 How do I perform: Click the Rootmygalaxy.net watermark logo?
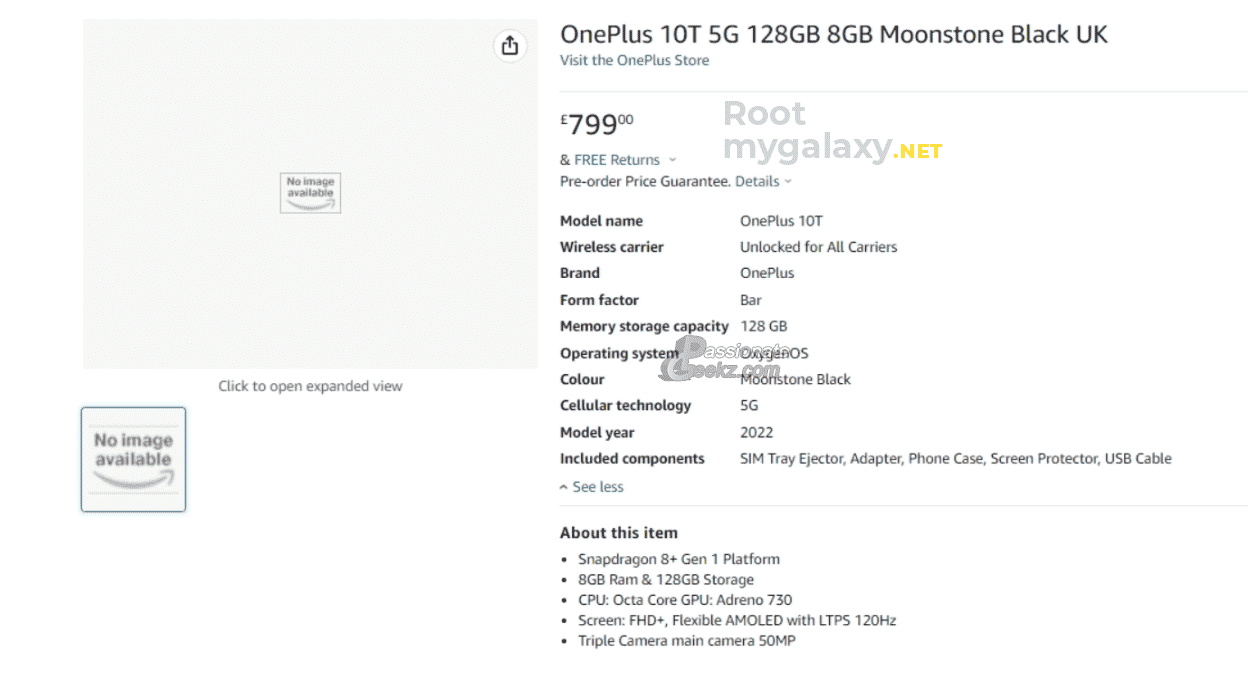[x=831, y=133]
